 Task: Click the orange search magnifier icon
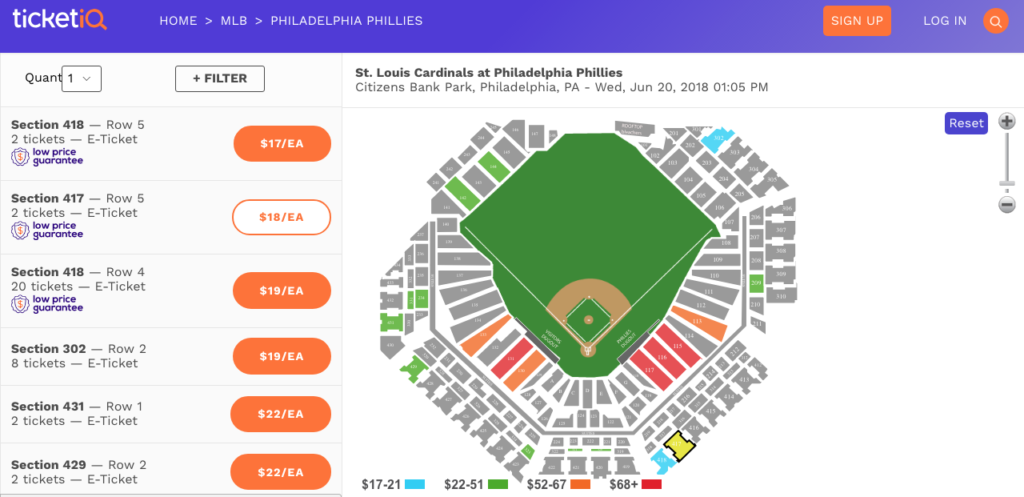[x=995, y=21]
